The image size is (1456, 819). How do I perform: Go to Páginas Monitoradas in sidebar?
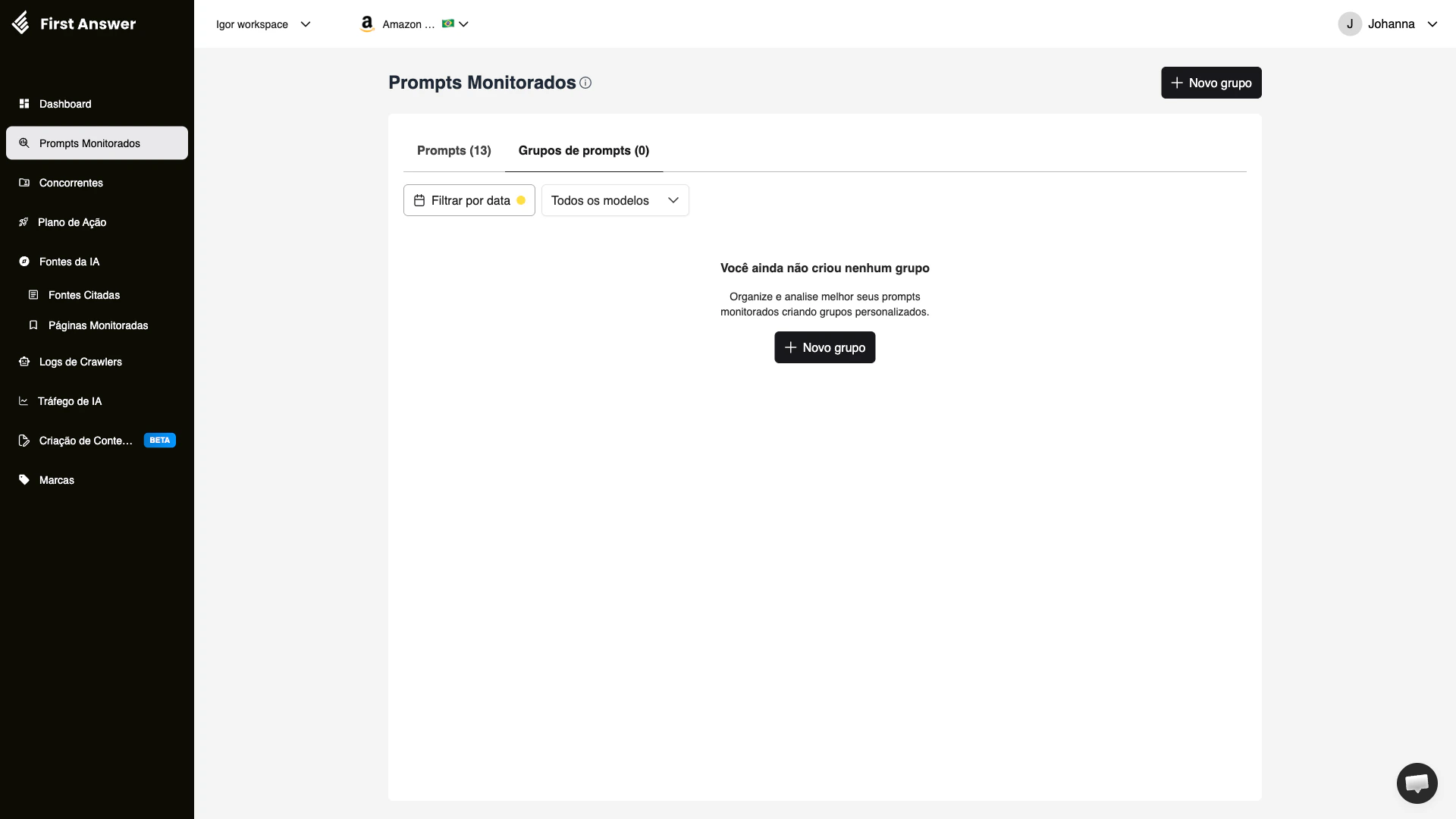98,325
